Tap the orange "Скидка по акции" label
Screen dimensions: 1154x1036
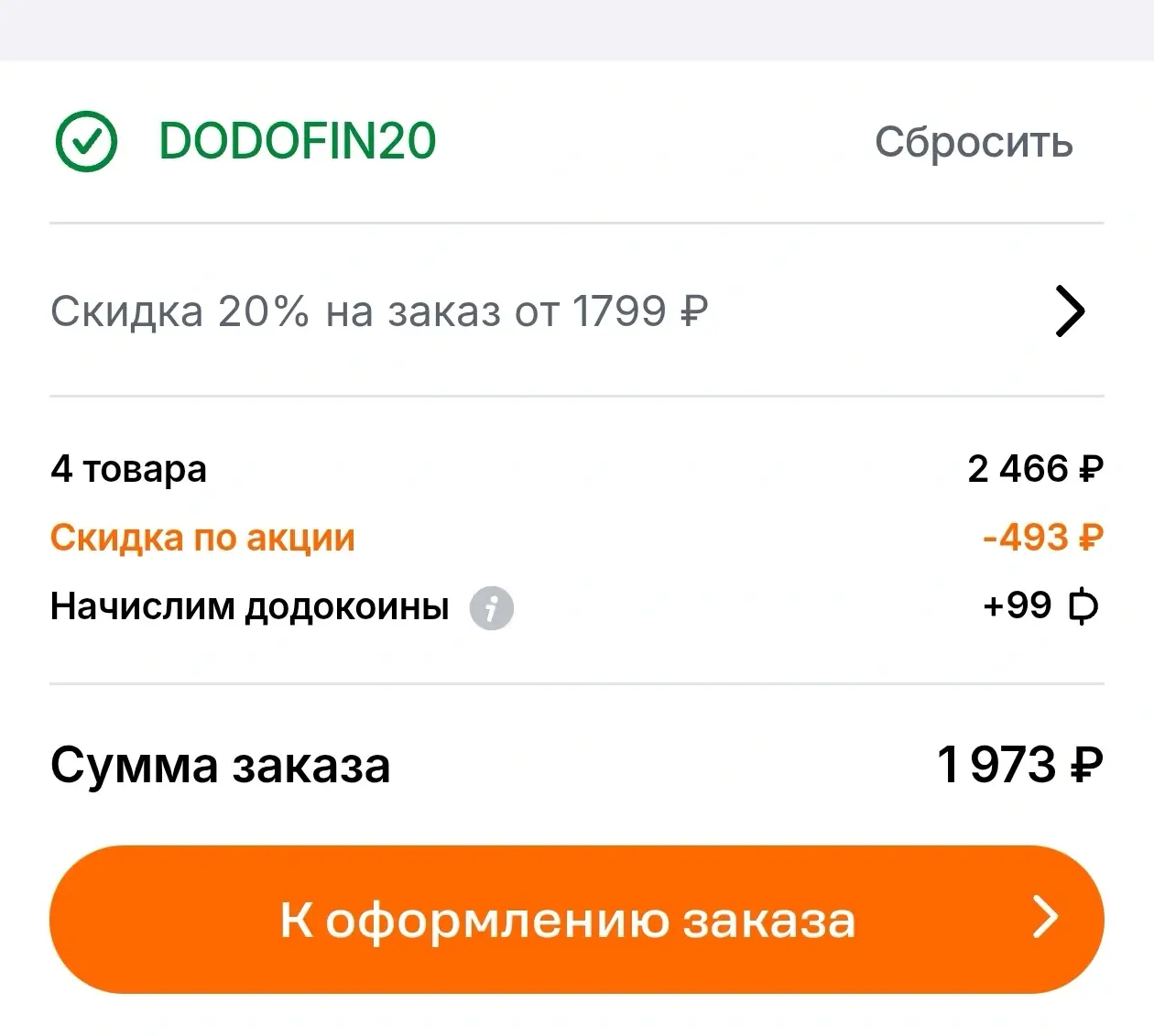(202, 538)
